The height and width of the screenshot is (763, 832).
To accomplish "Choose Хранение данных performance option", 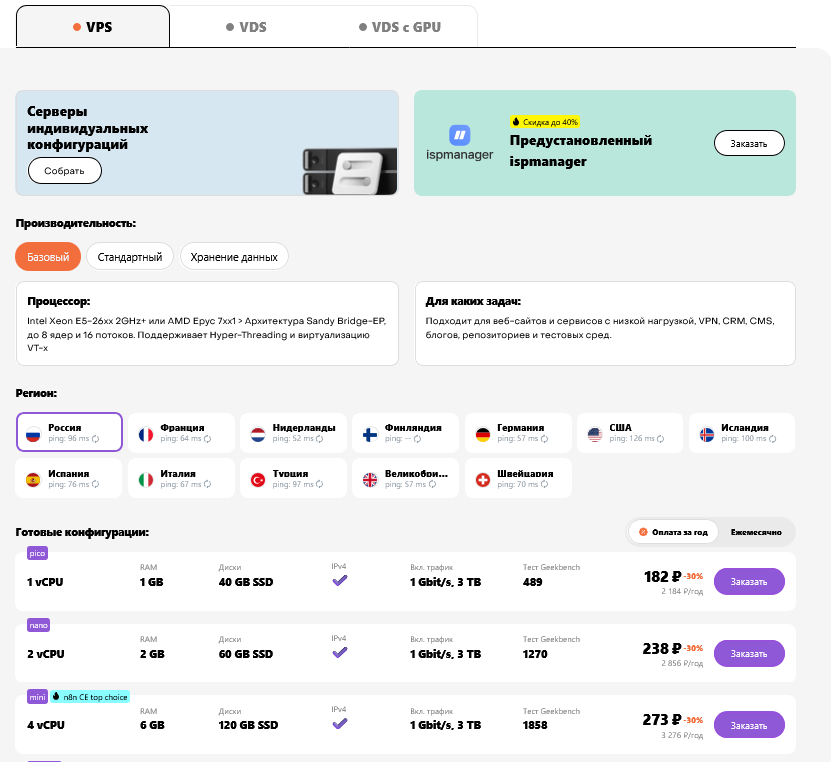I will point(234,257).
